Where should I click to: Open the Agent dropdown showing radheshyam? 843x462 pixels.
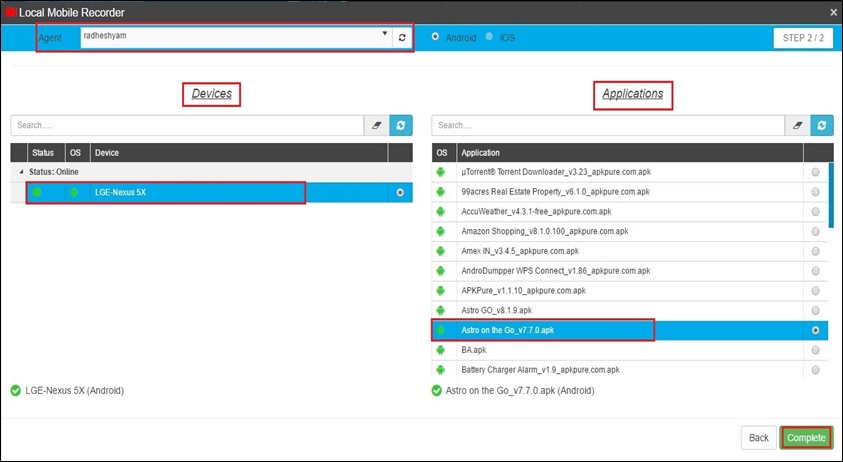pyautogui.click(x=237, y=38)
